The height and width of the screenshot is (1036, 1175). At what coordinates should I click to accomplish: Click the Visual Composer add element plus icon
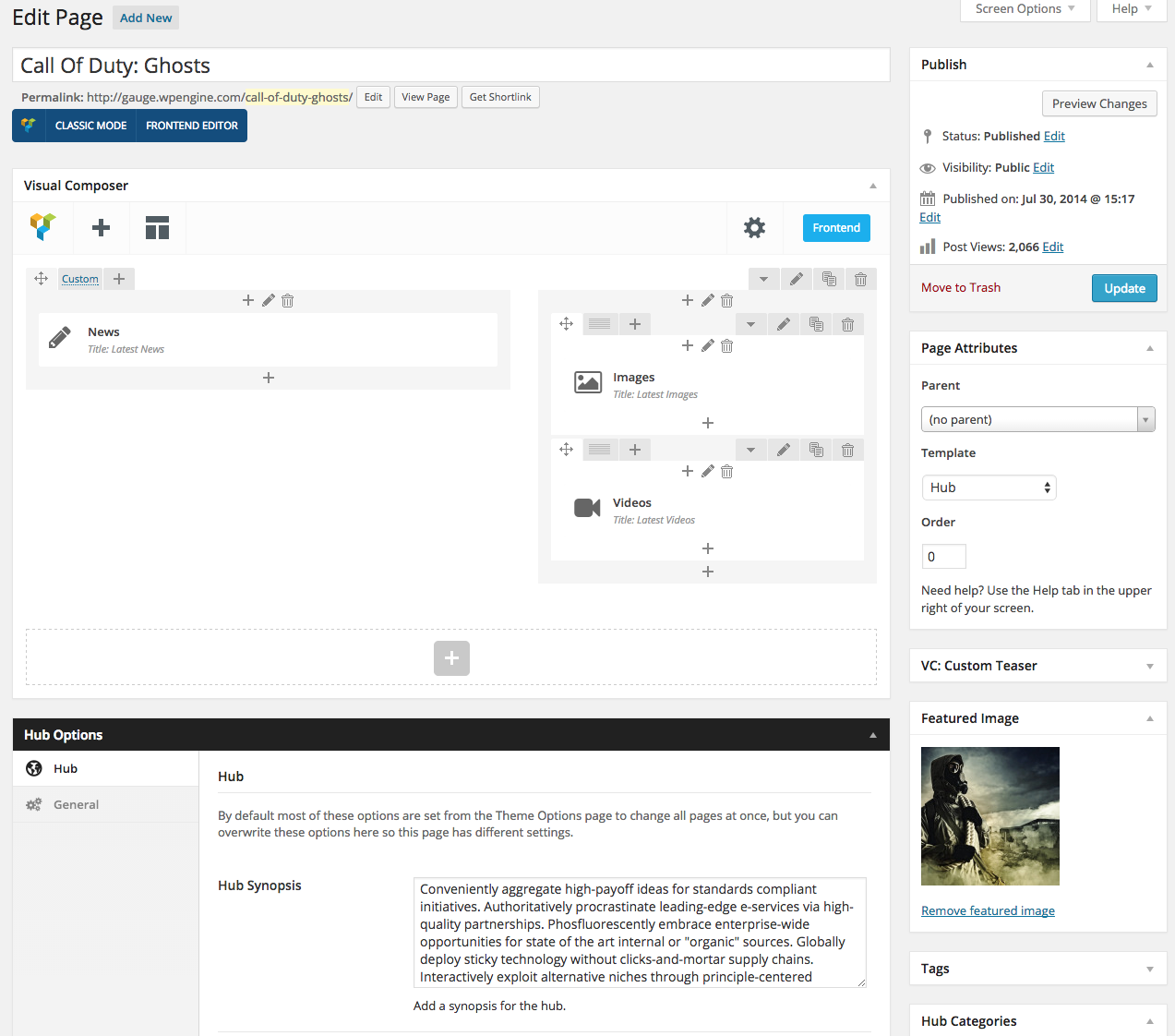pos(102,228)
